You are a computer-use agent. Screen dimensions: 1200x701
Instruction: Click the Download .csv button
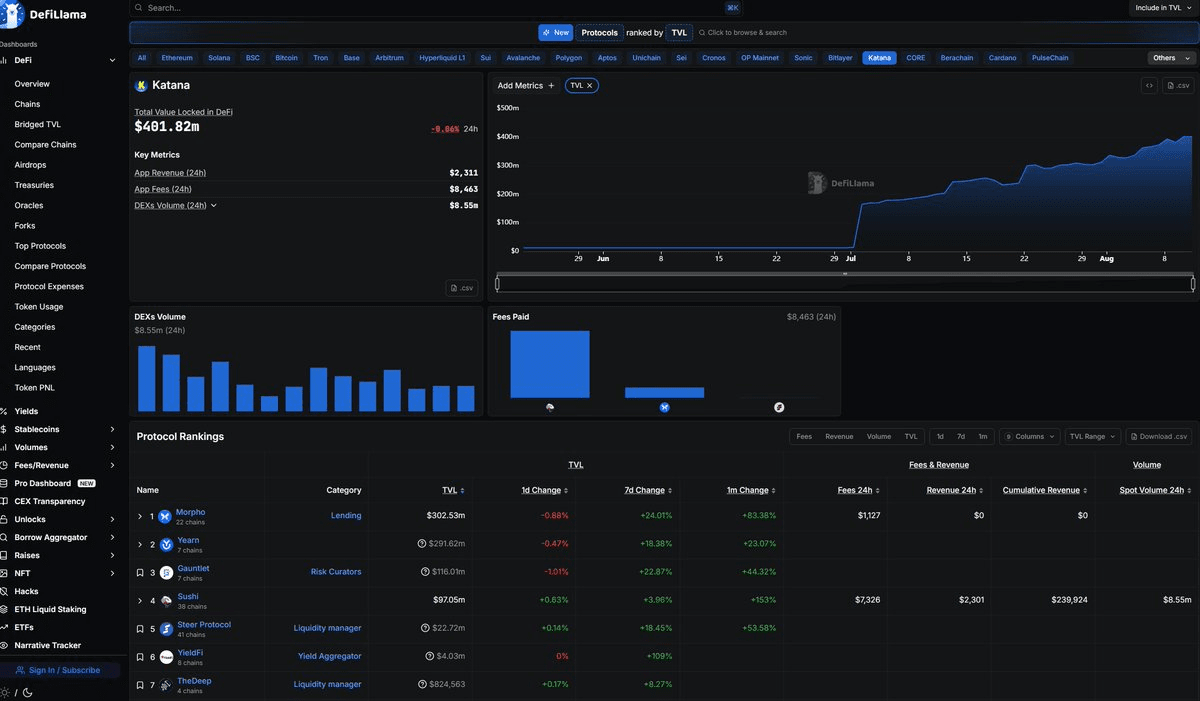(x=1158, y=437)
